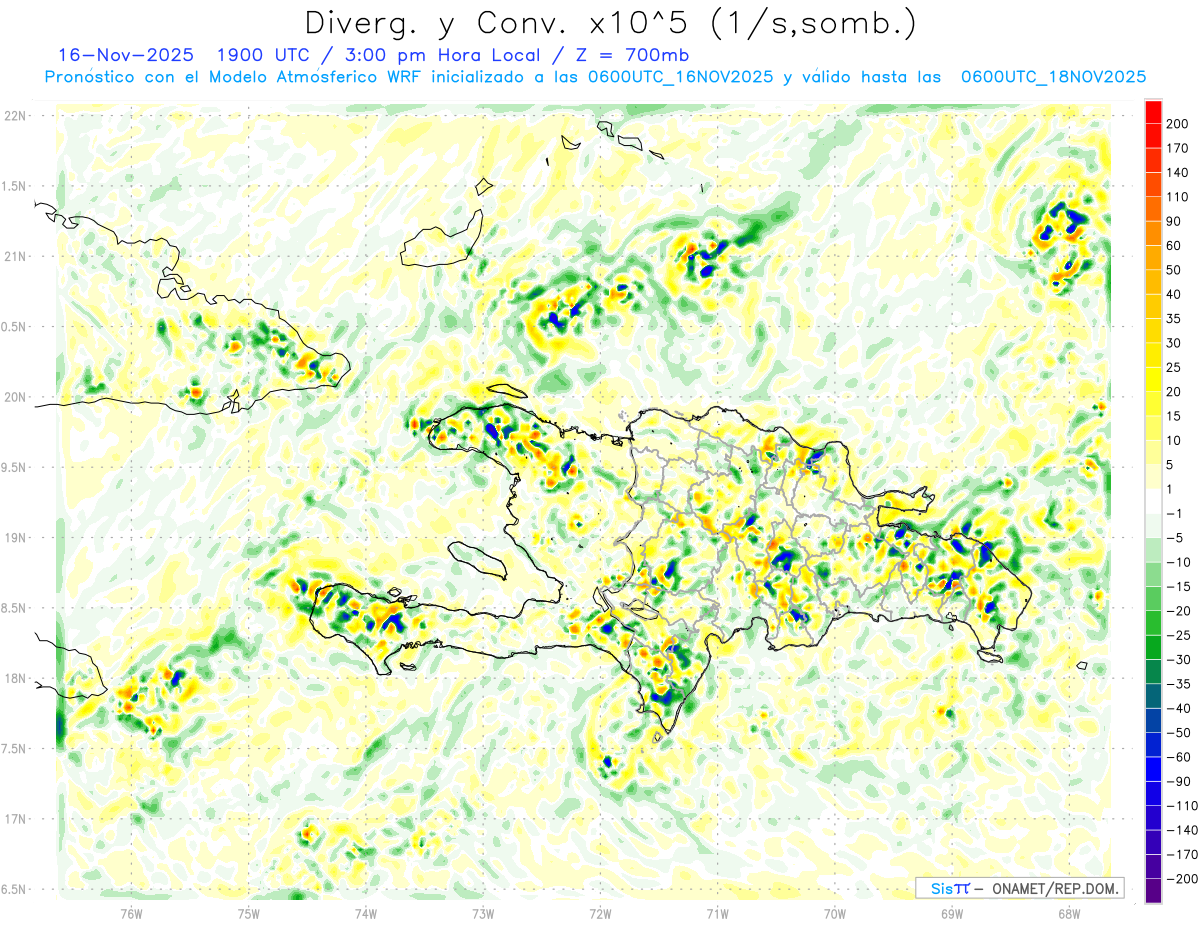Click the '76W' longitude label

[131, 913]
